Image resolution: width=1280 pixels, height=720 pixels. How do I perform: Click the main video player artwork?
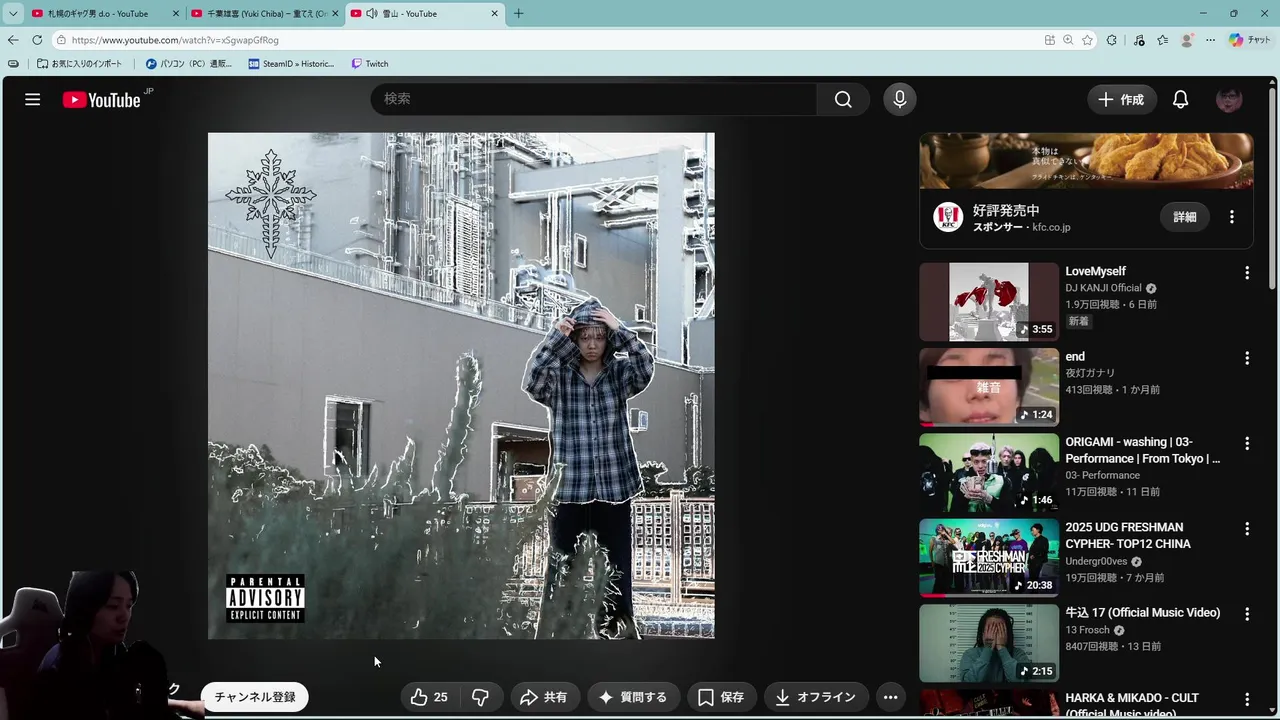point(461,386)
